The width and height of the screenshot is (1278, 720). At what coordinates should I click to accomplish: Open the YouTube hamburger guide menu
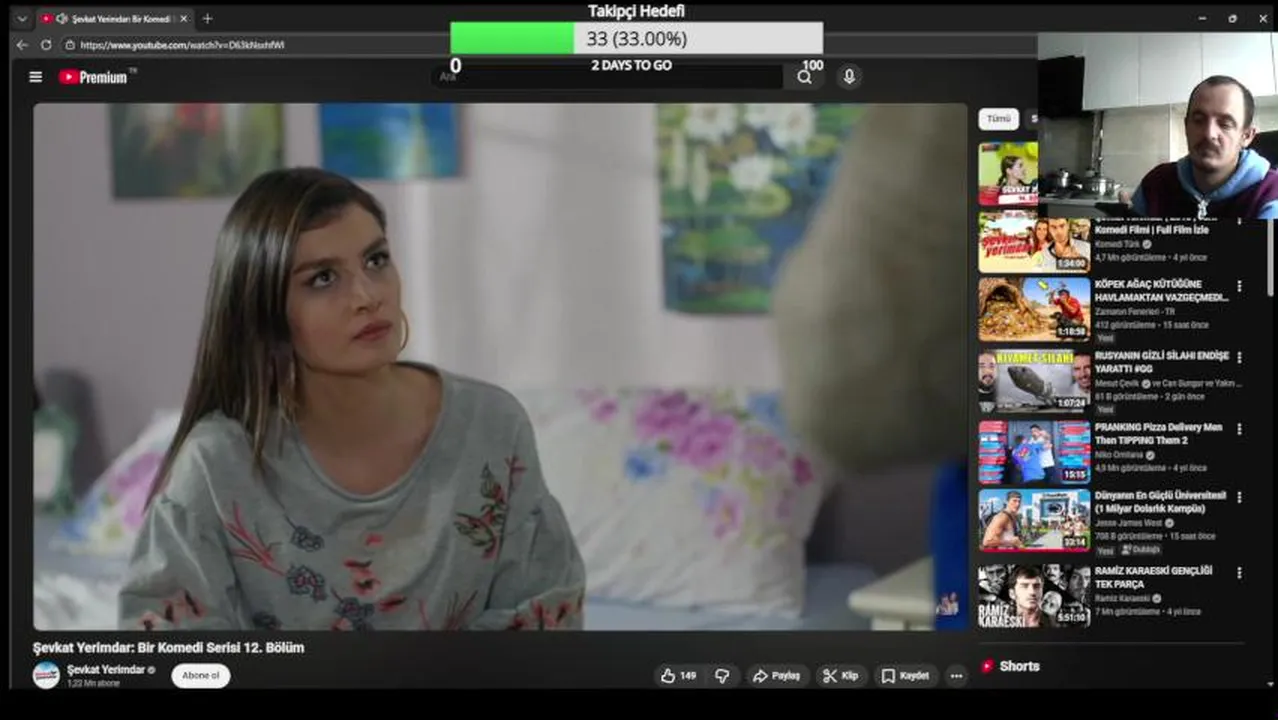tap(36, 77)
